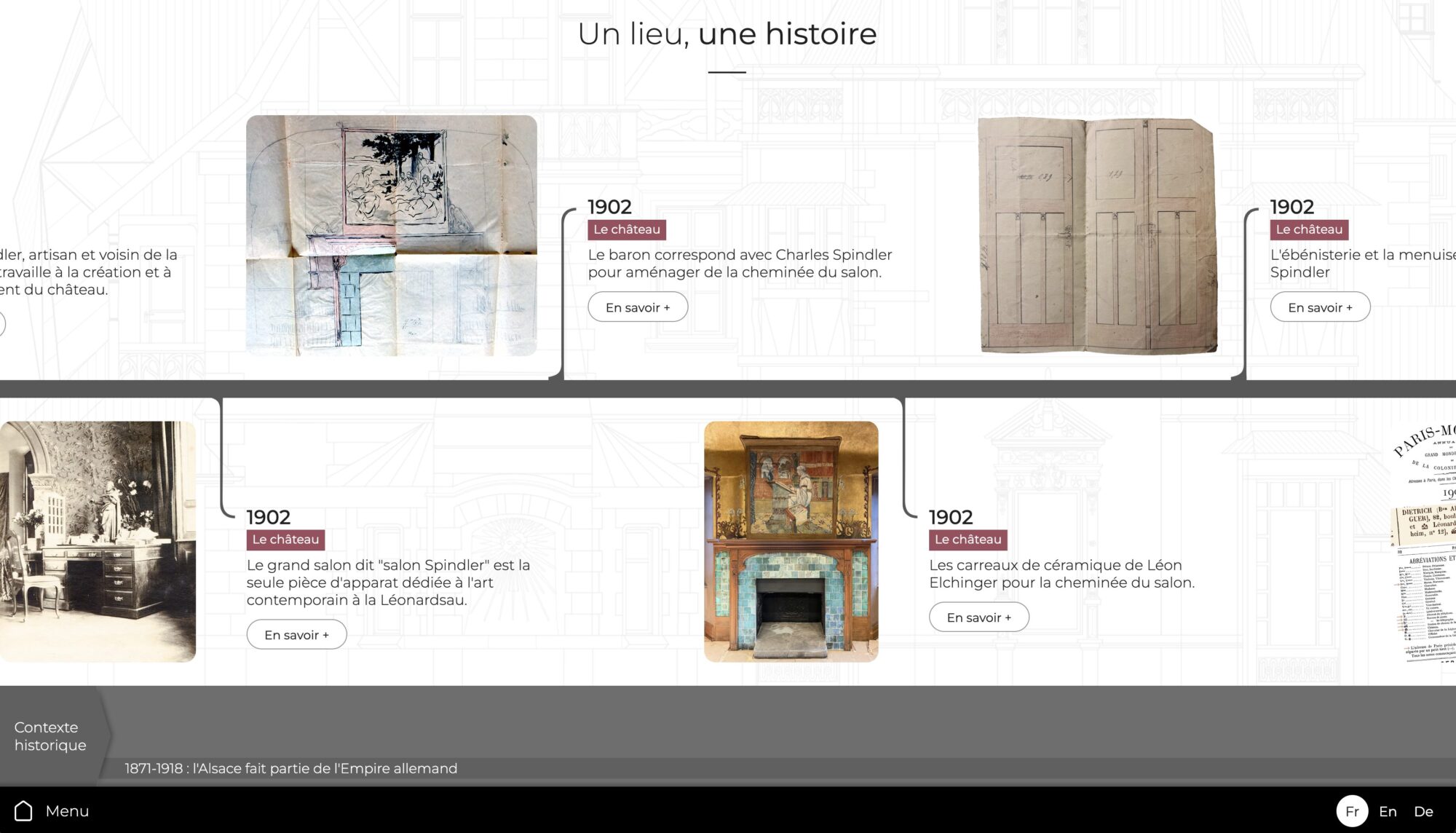Open the chimney sketch drawing thumbnail
Screen dimensions: 1456x833
392,235
